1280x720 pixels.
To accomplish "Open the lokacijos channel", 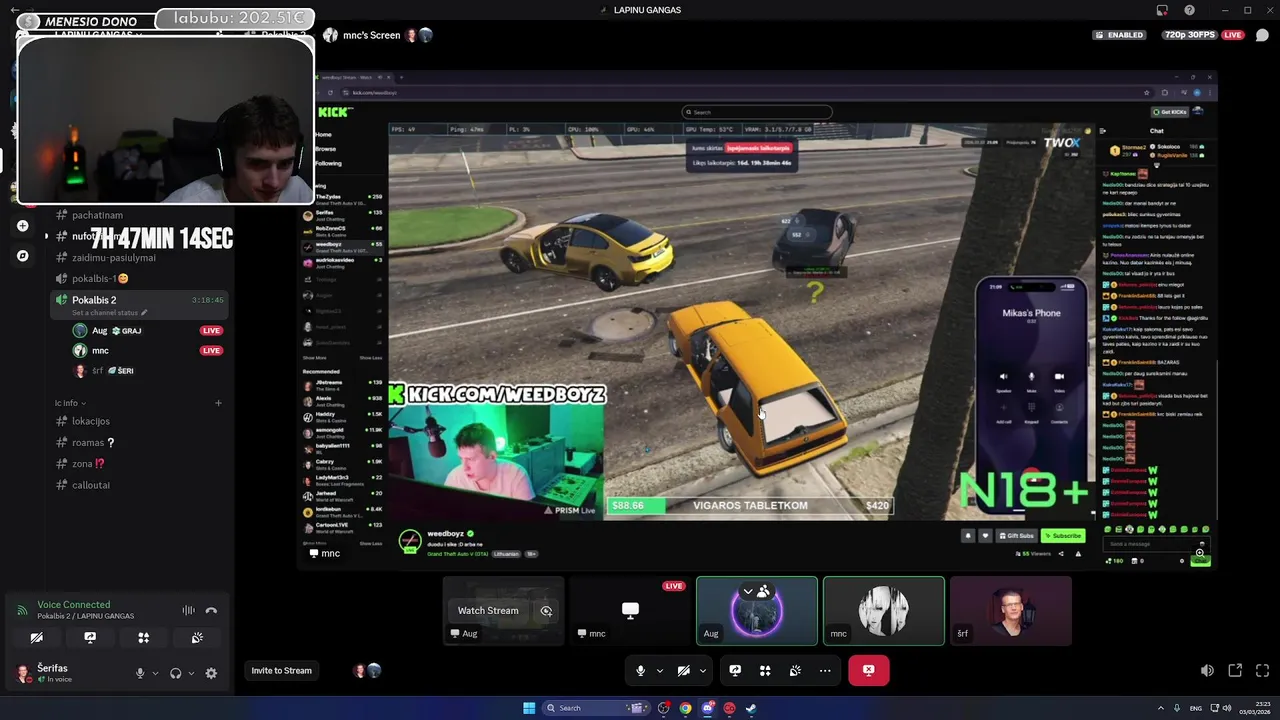I will point(91,421).
